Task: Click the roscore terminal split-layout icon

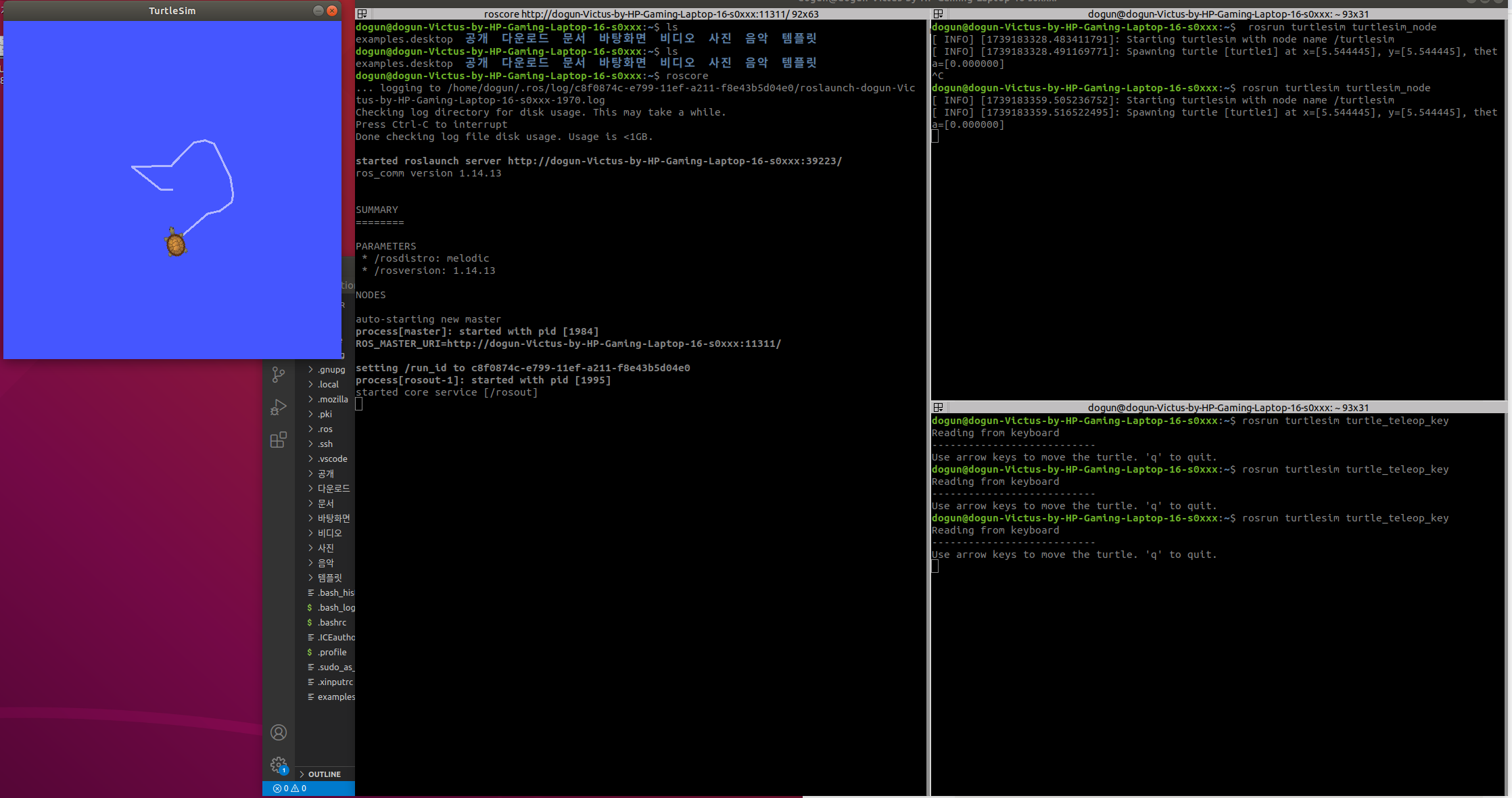Action: [362, 14]
